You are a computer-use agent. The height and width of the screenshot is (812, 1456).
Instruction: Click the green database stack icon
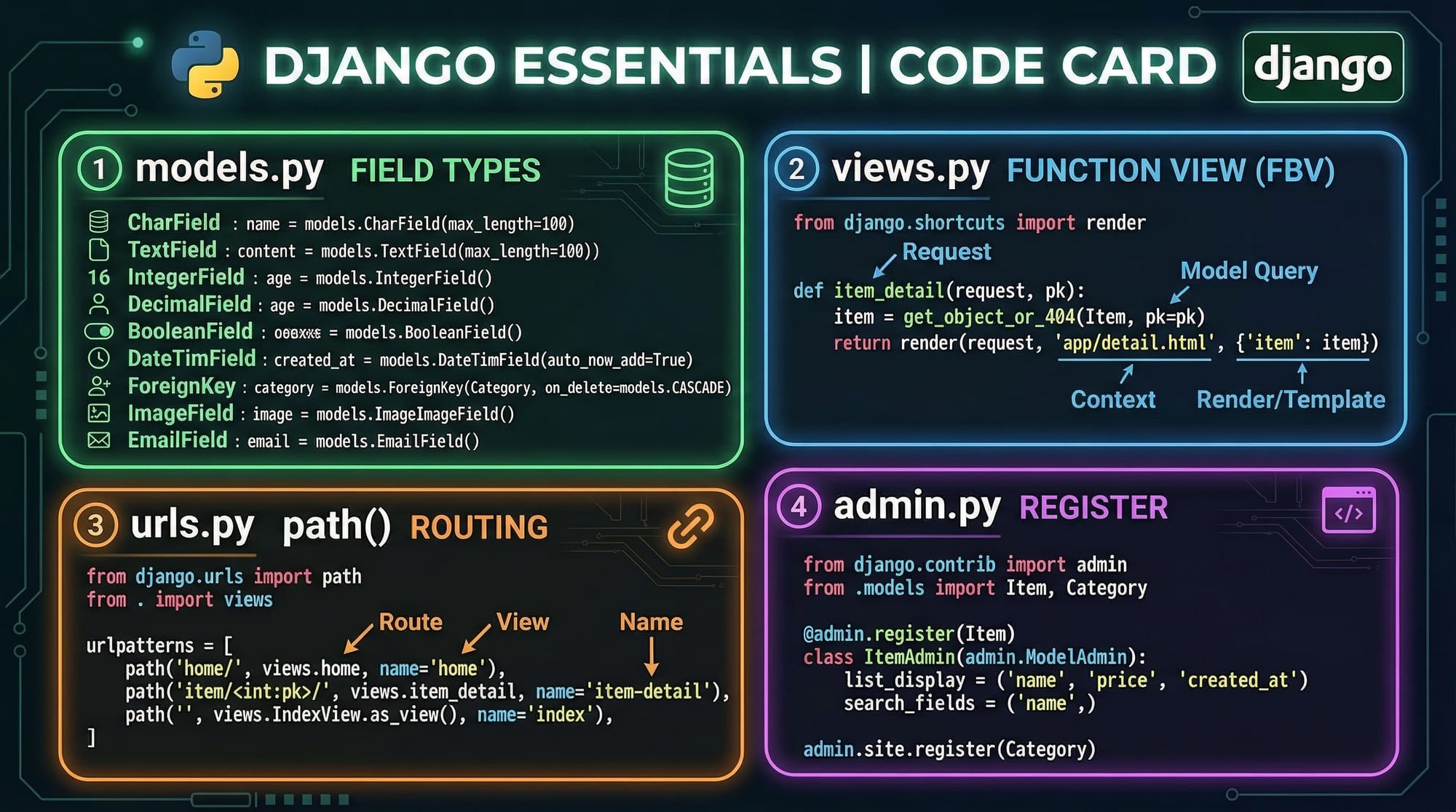(x=689, y=178)
